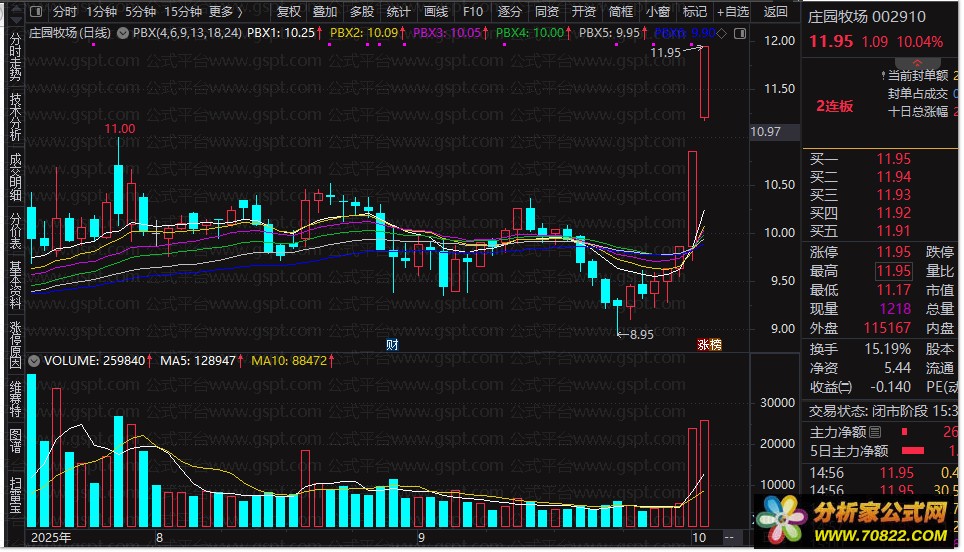964x552 pixels.
Task: Open the PBX indicator settings round arrow icon
Action: point(123,33)
